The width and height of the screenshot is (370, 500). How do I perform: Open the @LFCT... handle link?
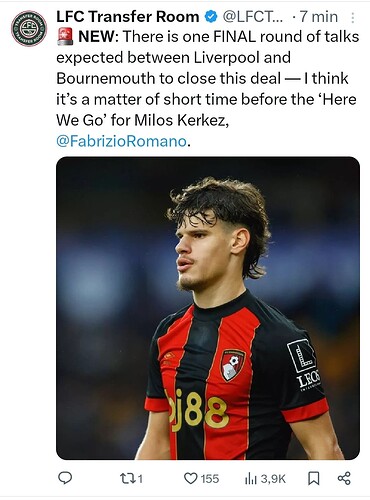tap(252, 16)
